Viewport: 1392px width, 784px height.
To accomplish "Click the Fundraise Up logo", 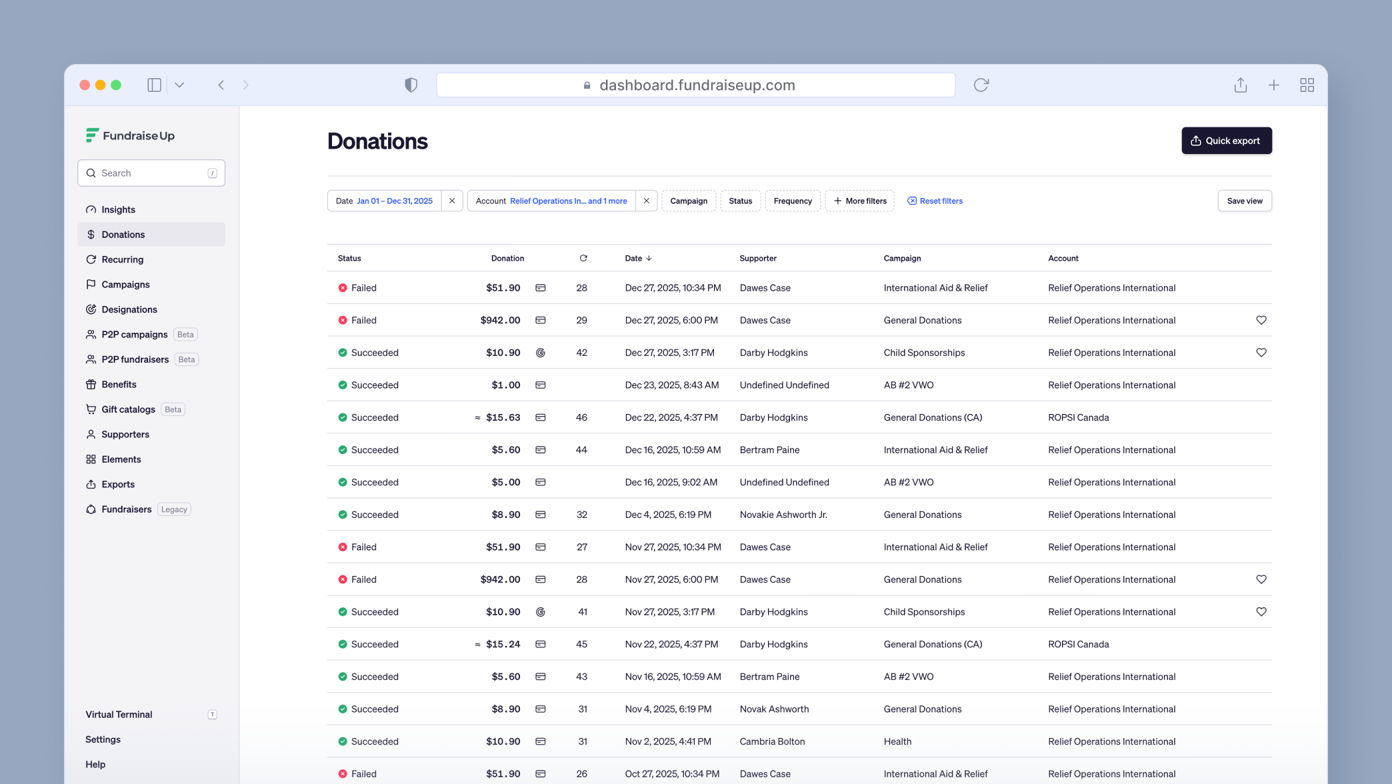I will tap(130, 135).
